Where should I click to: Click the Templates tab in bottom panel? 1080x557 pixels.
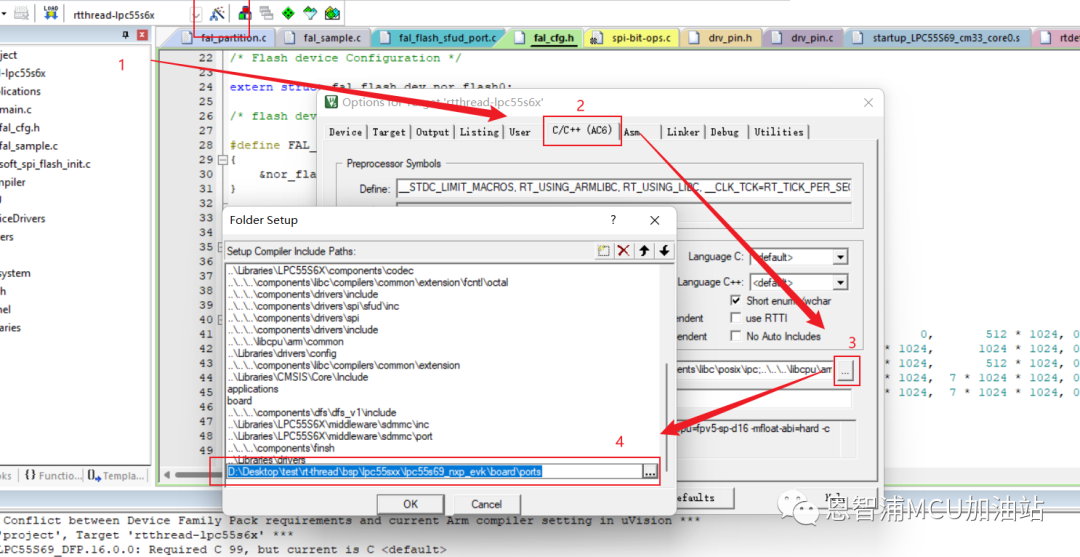(116, 475)
